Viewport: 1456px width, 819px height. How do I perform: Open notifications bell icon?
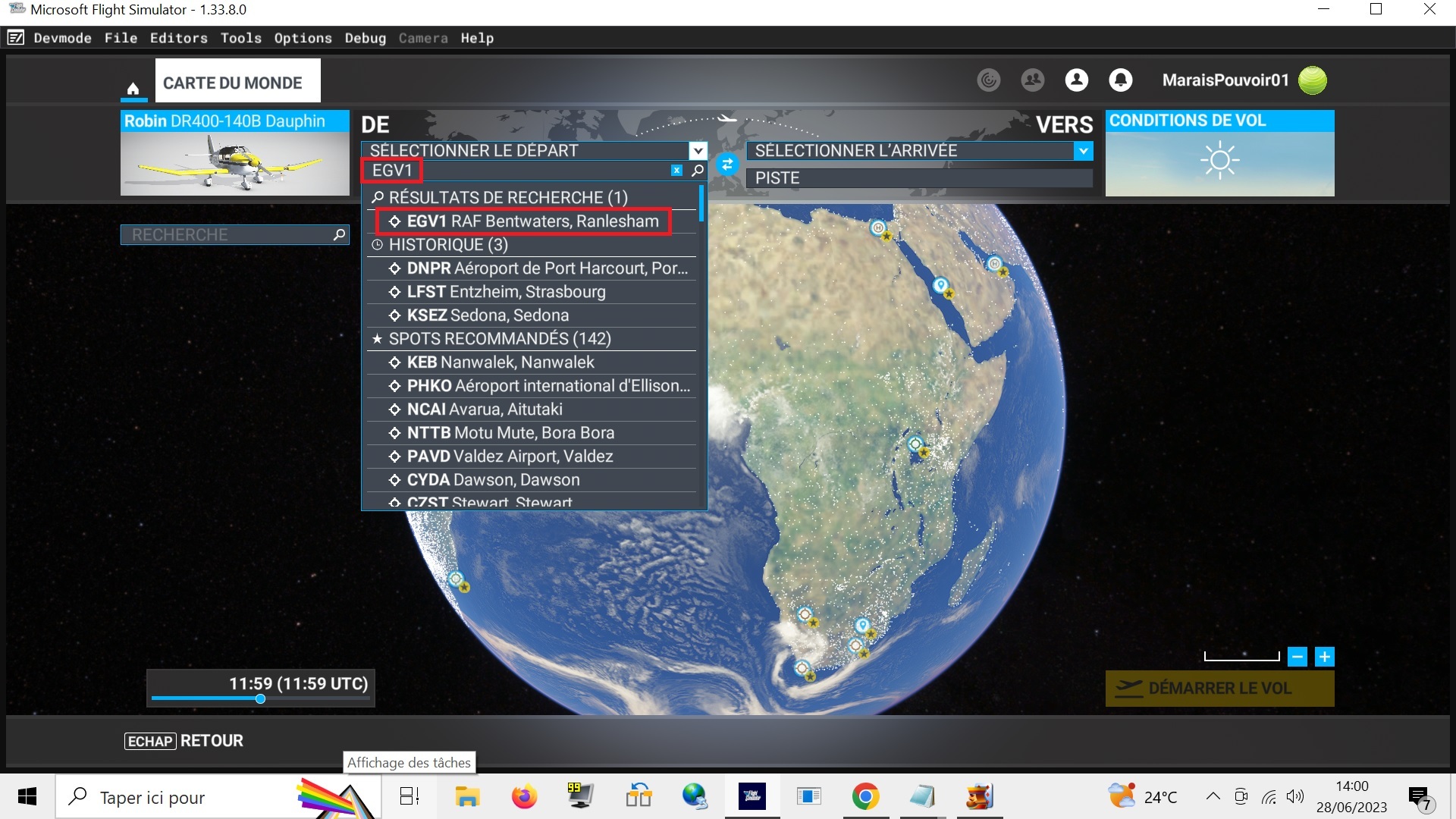[x=1120, y=80]
